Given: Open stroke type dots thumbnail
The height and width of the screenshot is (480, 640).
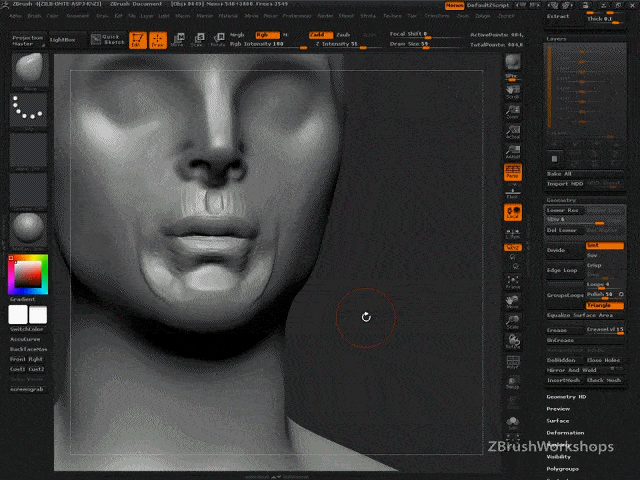Looking at the screenshot, I should (x=29, y=111).
